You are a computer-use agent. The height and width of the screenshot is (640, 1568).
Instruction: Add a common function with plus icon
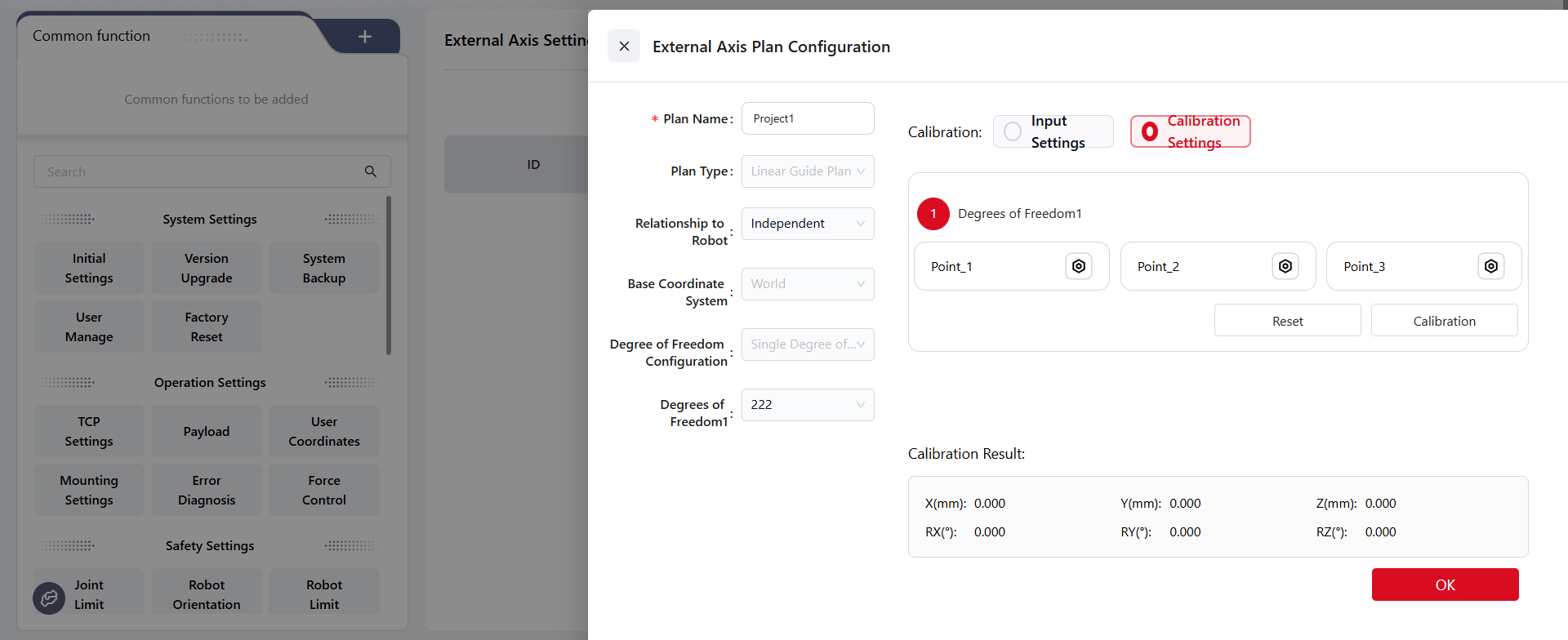(365, 36)
